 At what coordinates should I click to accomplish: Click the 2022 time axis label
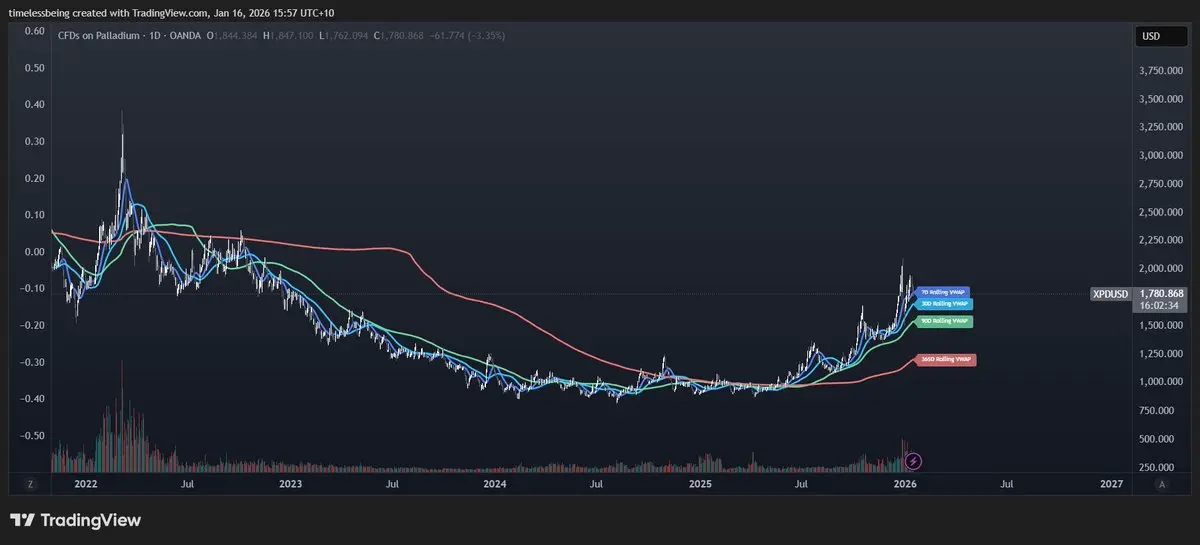(x=86, y=484)
